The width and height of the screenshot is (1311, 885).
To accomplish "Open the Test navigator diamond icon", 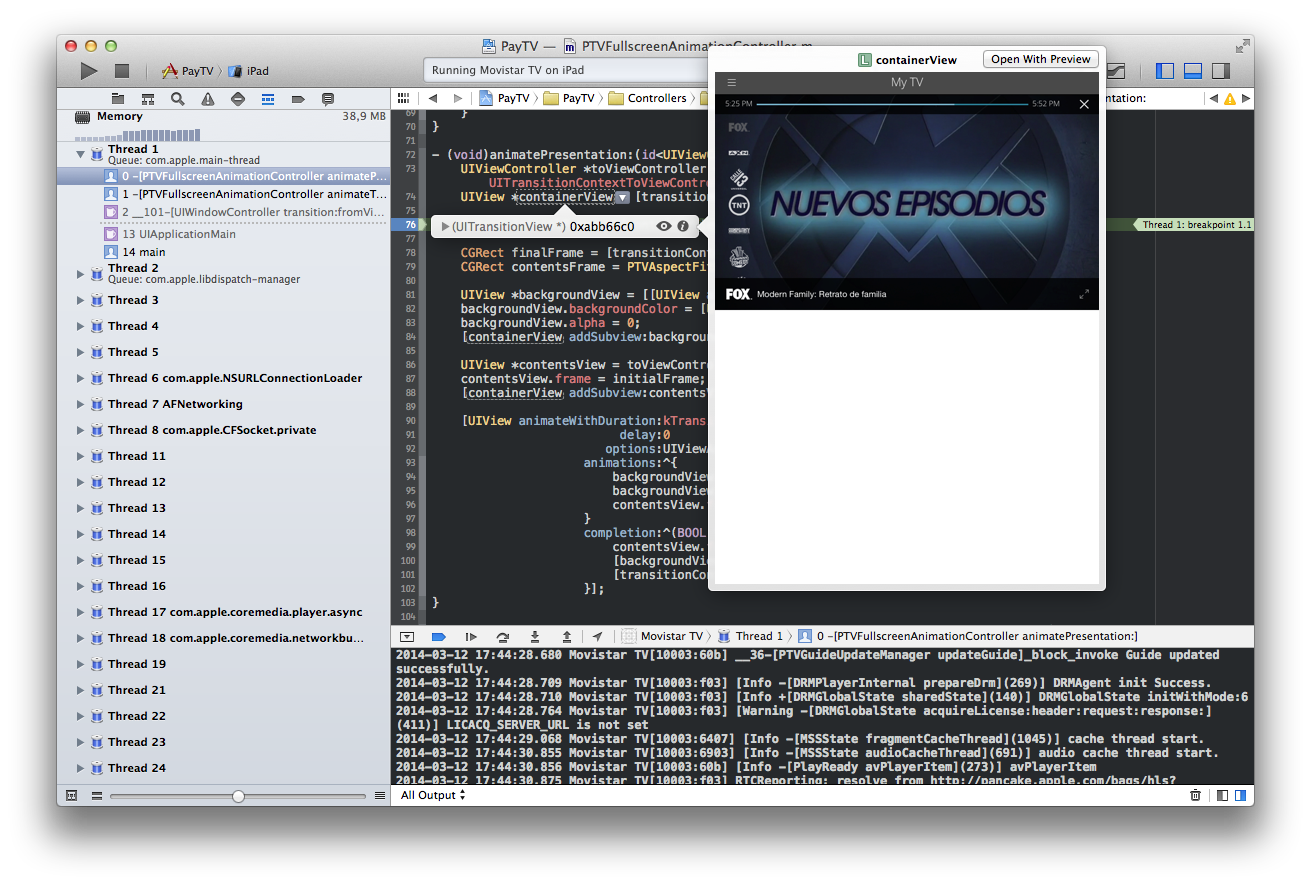I will pyautogui.click(x=238, y=99).
